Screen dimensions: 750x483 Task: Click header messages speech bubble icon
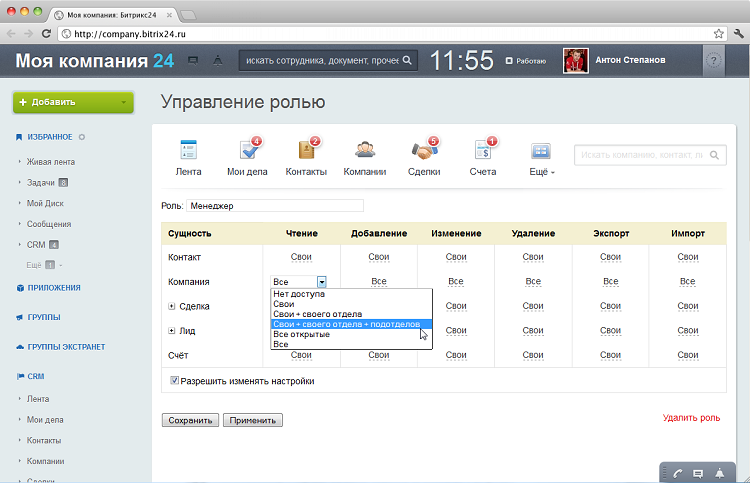[x=193, y=61]
